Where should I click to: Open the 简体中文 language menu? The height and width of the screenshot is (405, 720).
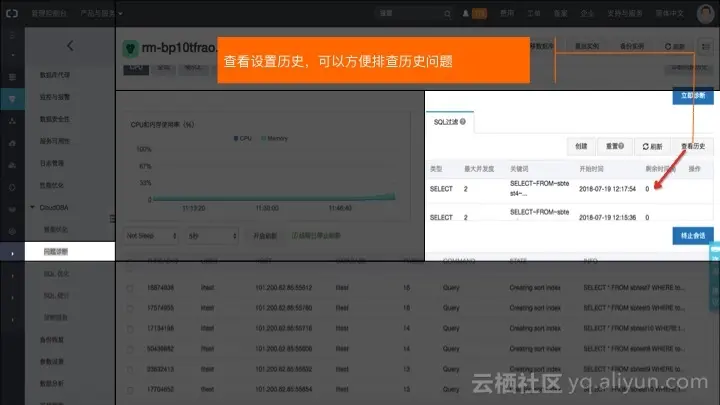[x=669, y=13]
